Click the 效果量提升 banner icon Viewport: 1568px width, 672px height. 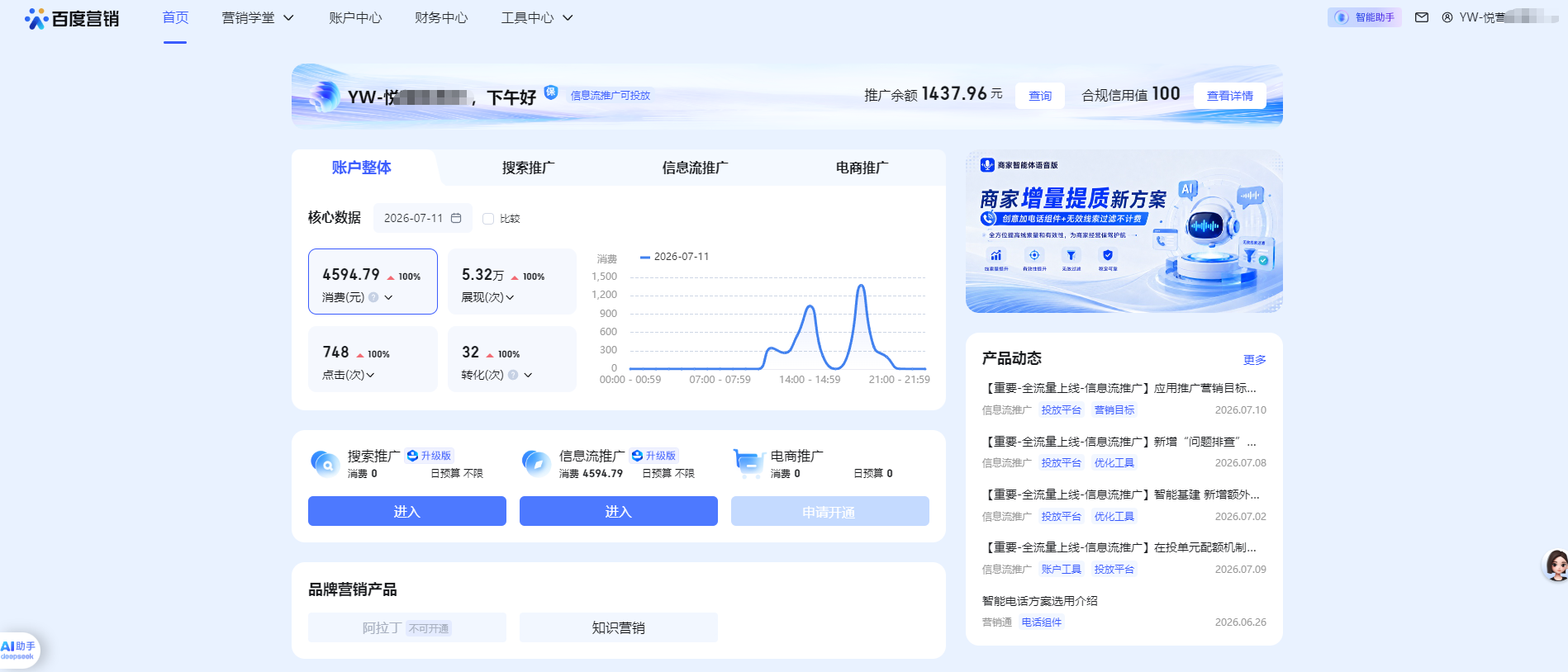(996, 256)
